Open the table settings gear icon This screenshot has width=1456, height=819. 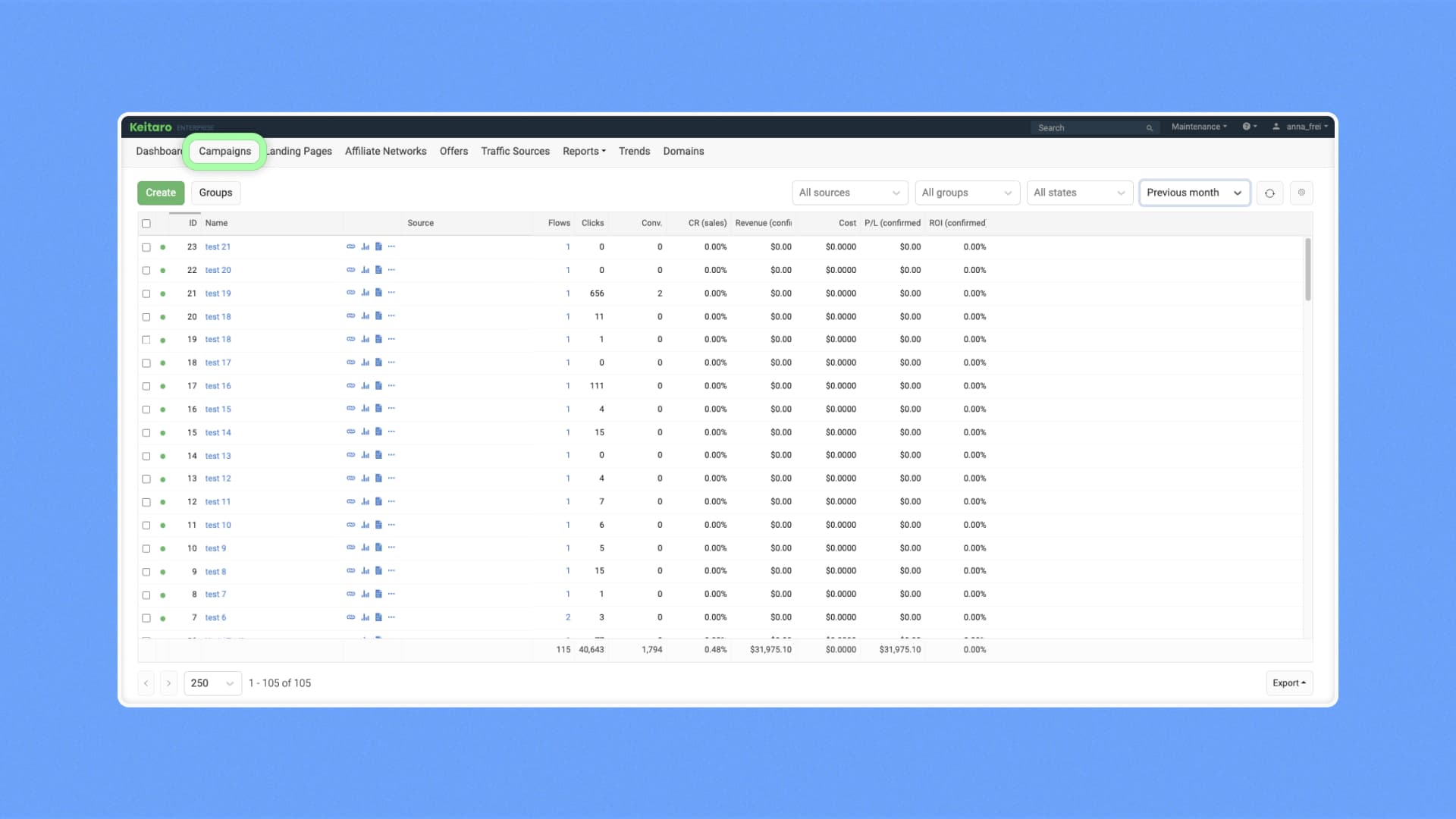click(x=1301, y=193)
